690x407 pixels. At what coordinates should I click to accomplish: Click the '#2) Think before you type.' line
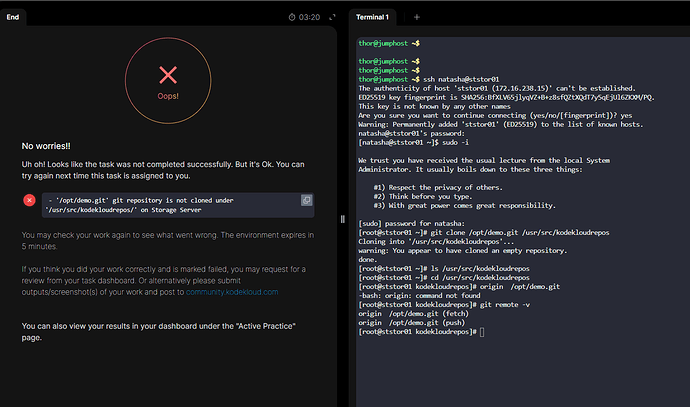point(423,196)
